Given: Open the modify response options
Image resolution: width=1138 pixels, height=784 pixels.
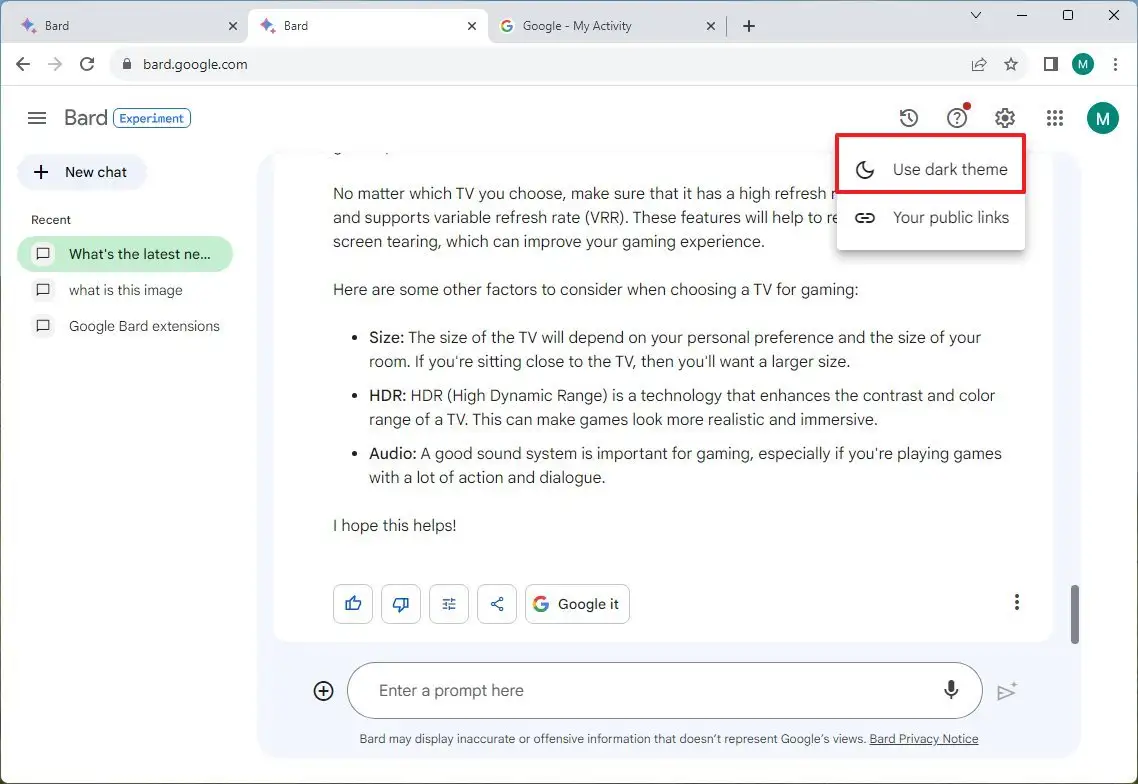Looking at the screenshot, I should [448, 603].
